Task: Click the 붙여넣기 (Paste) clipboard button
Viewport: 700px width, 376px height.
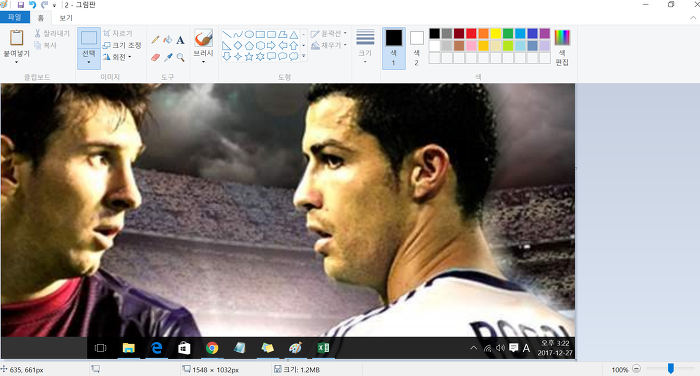Action: coord(17,42)
